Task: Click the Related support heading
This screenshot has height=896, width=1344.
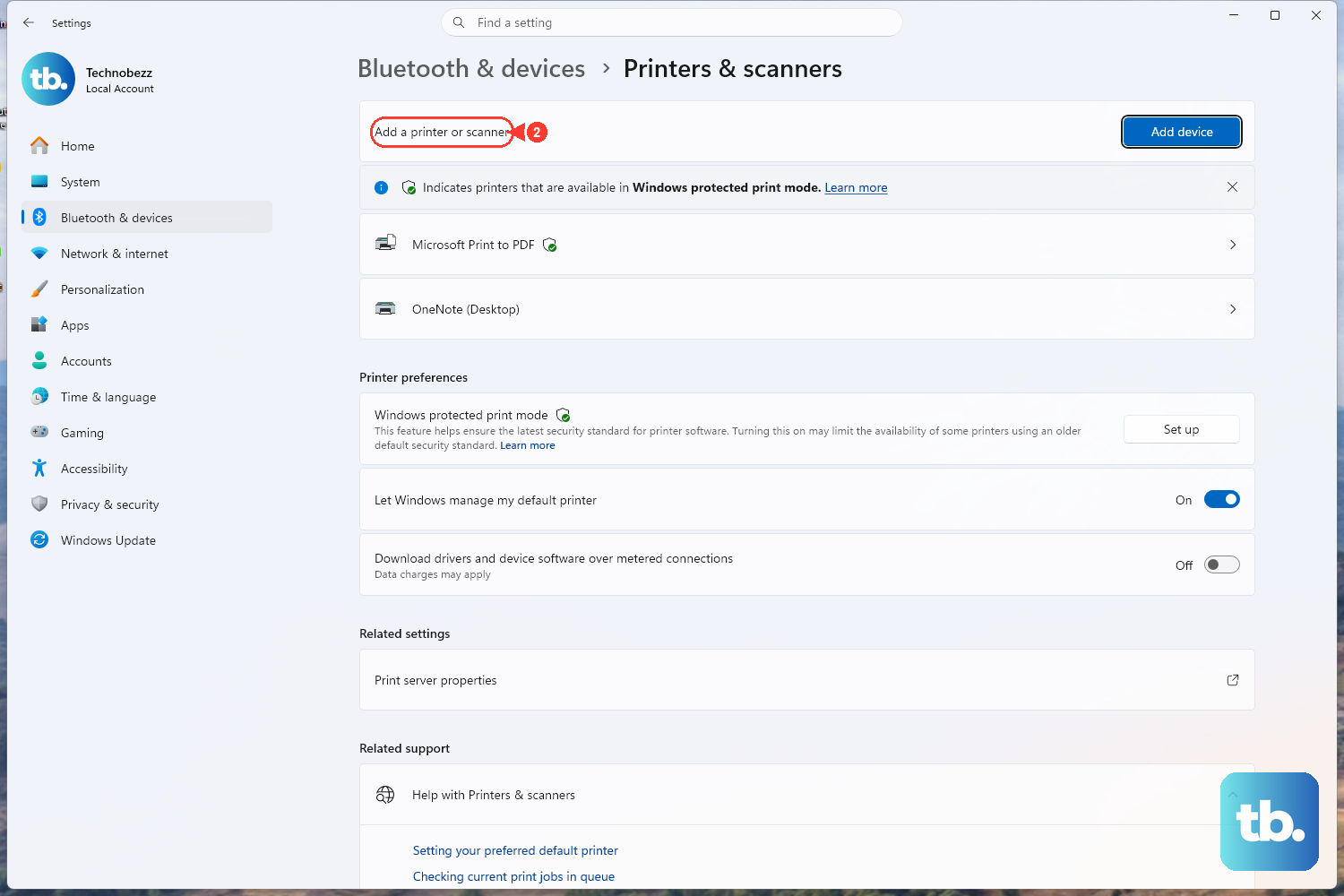Action: [404, 748]
